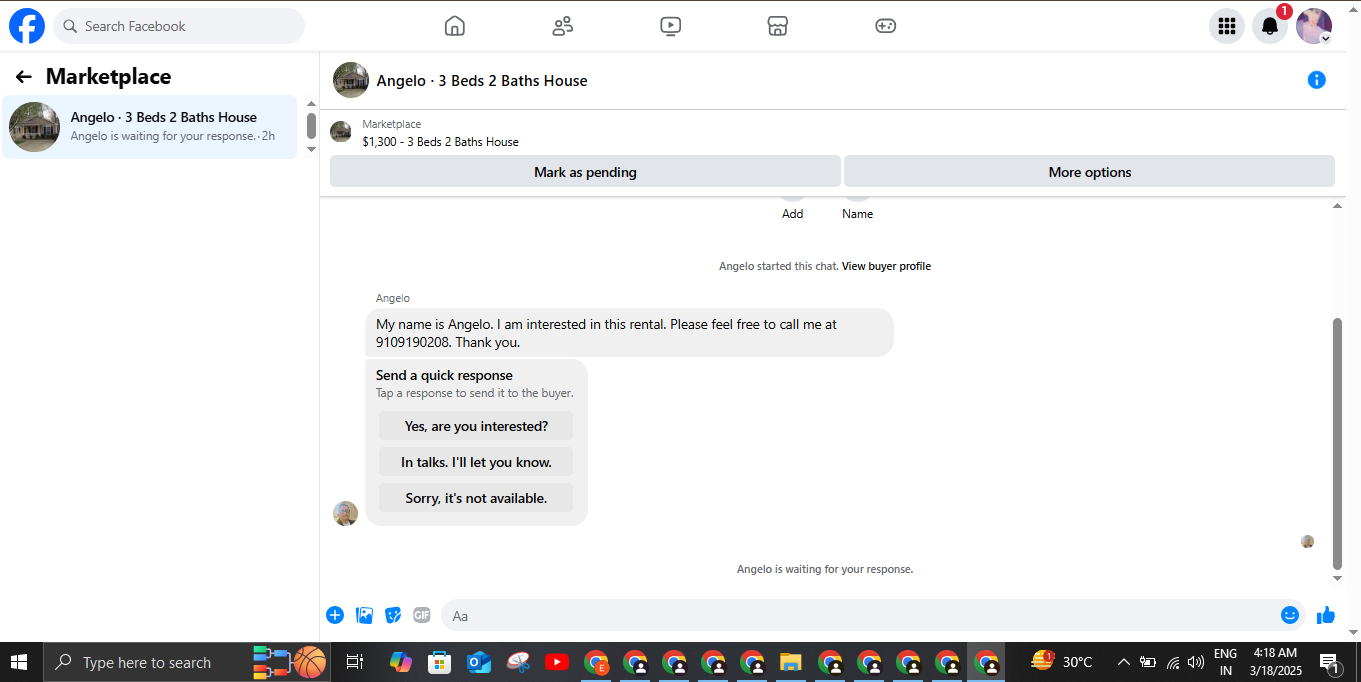This screenshot has width=1361, height=682.
Task: Send 'In talks. I'll let you know.' response
Action: [476, 462]
